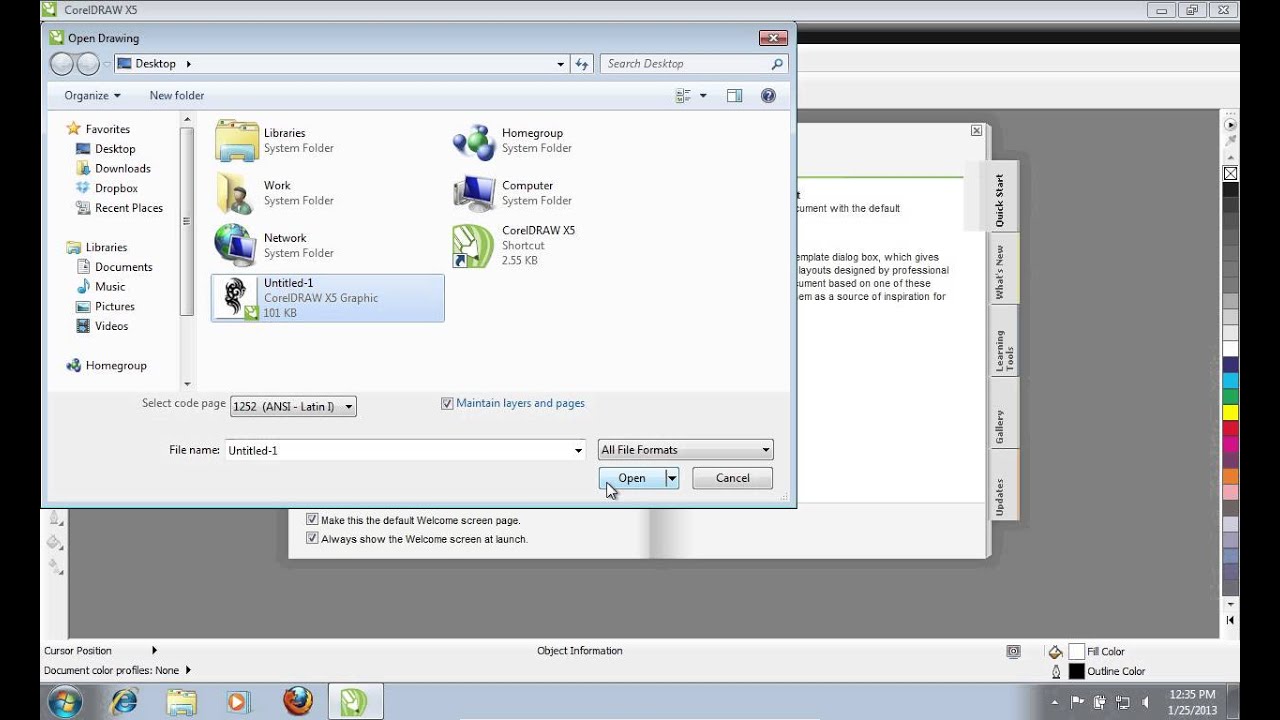Cancel the Open Drawing dialog
The image size is (1280, 720).
(733, 478)
